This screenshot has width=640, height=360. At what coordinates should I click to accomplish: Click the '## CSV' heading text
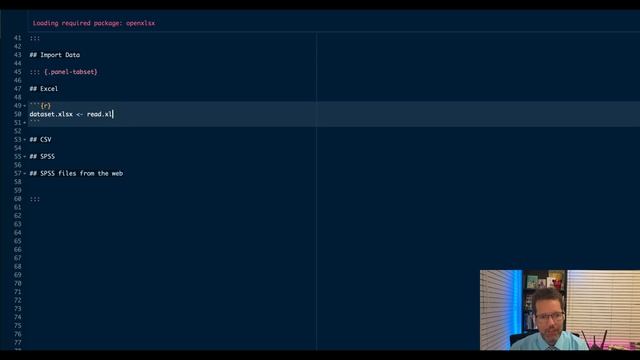(x=40, y=140)
